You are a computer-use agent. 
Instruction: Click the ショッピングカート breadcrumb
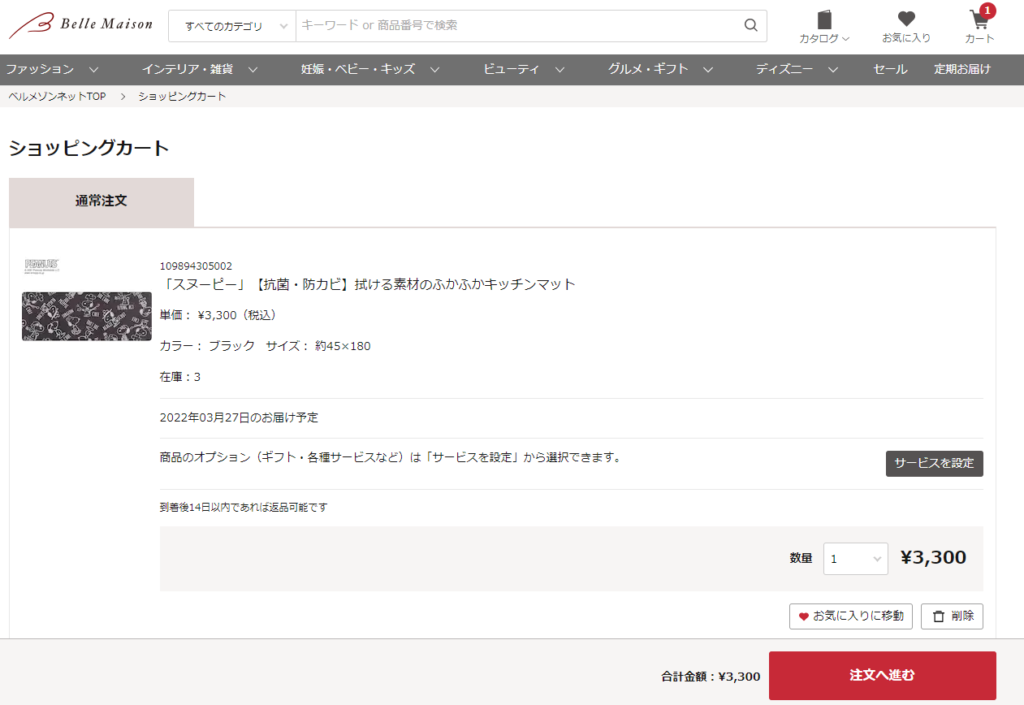click(x=182, y=97)
